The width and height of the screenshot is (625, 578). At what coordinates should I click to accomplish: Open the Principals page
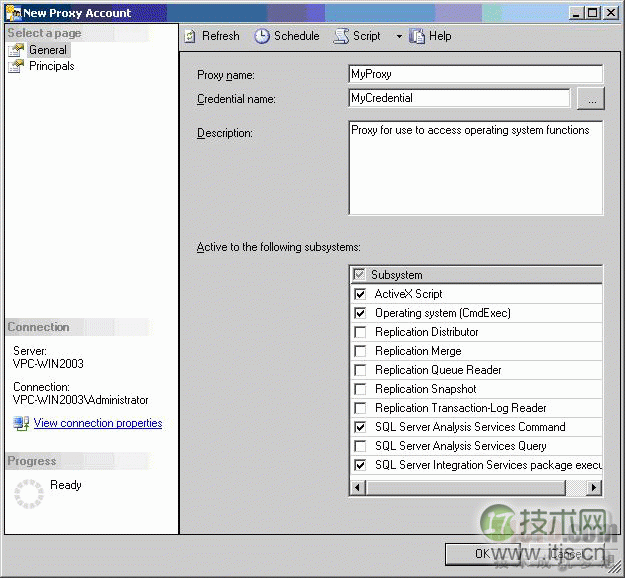(52, 66)
